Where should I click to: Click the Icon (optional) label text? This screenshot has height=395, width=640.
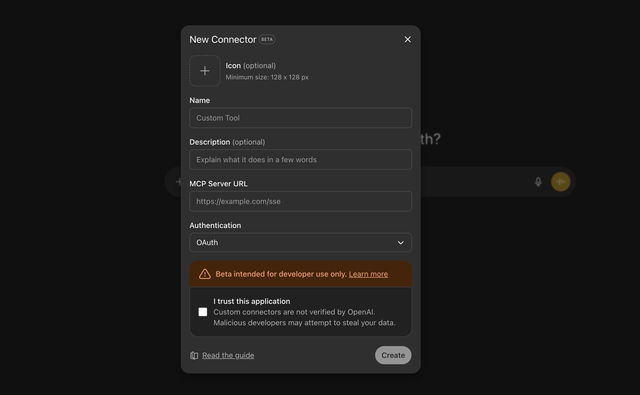[x=251, y=66]
